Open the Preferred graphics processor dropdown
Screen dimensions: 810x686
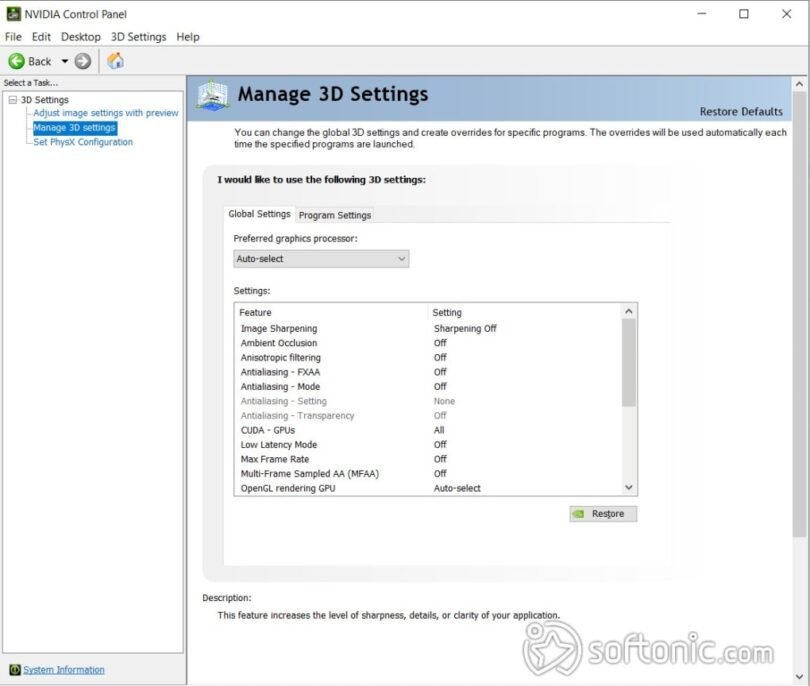click(320, 258)
